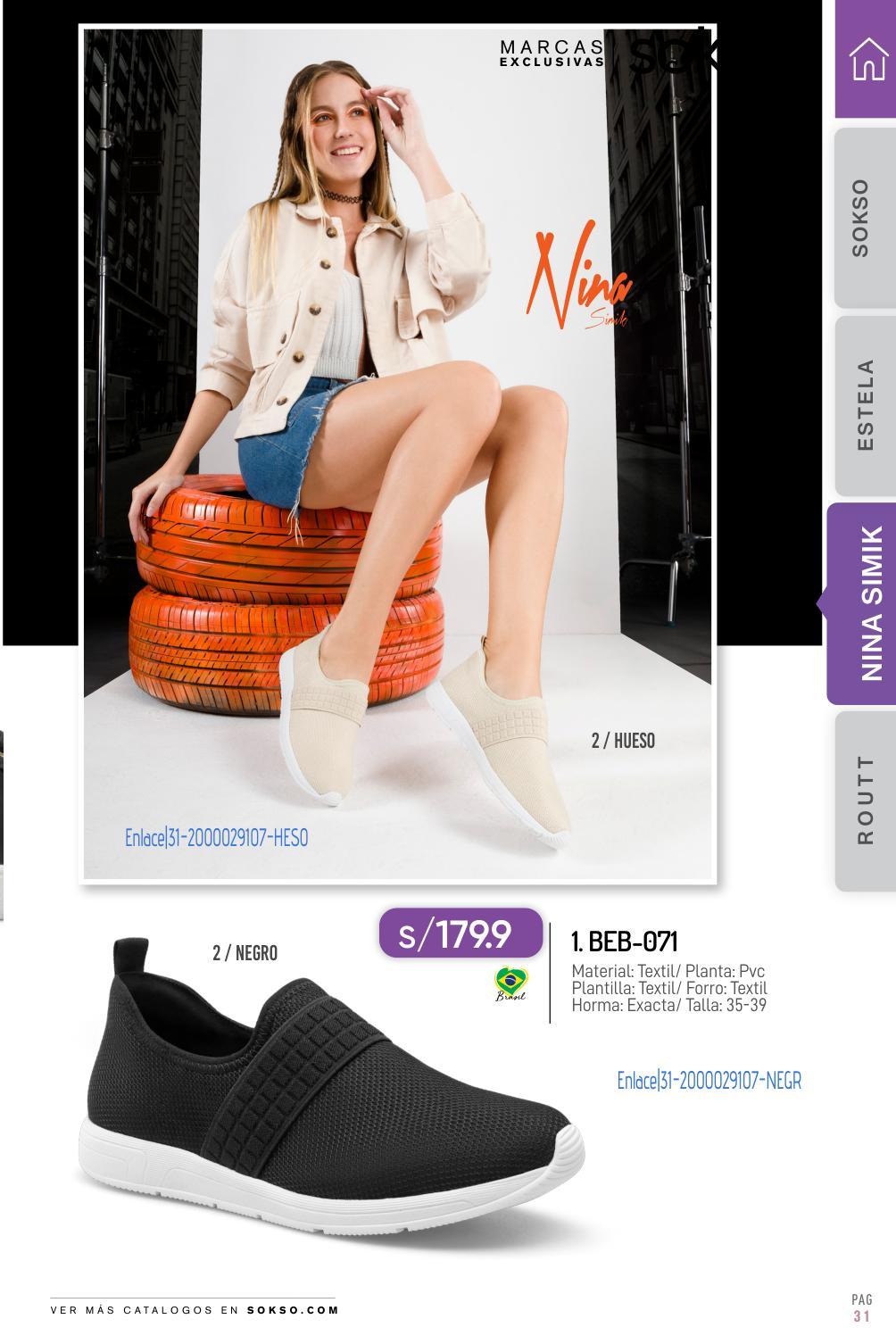Visit SOKSO.COM catalog link in footer
Viewport: 896px width, 1344px height.
(293, 1310)
